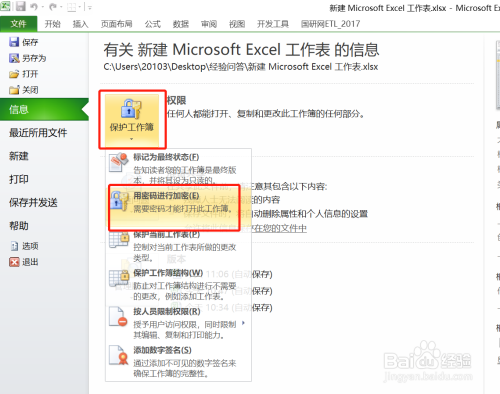Switch to the 开始 ribbon tab

coord(53,24)
